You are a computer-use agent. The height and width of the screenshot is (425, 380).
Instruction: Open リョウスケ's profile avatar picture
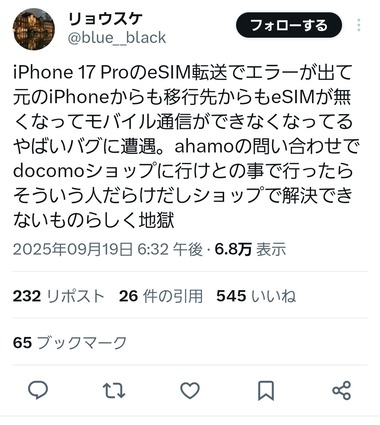point(33,29)
